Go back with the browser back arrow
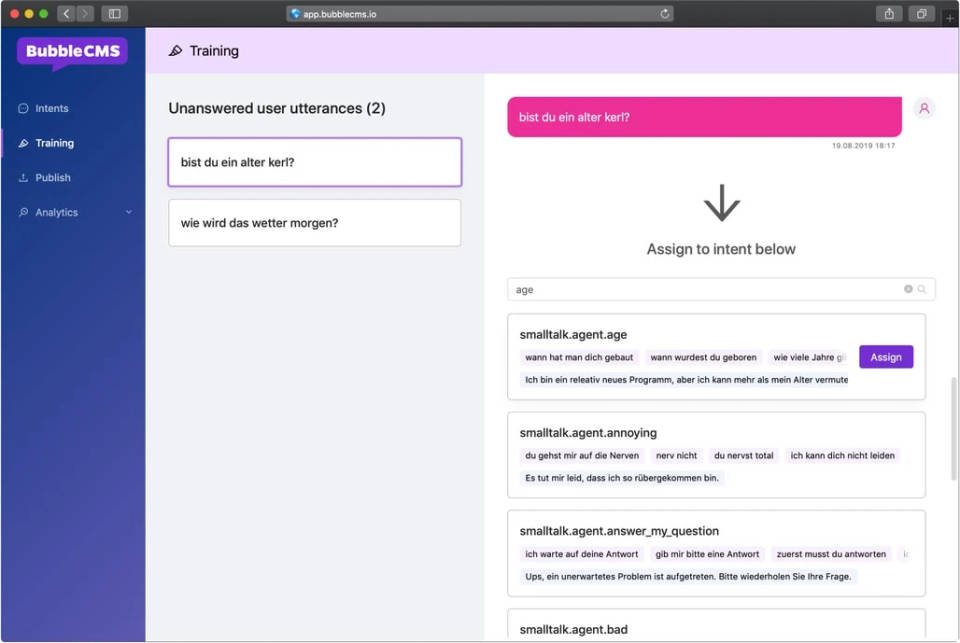 (x=66, y=14)
